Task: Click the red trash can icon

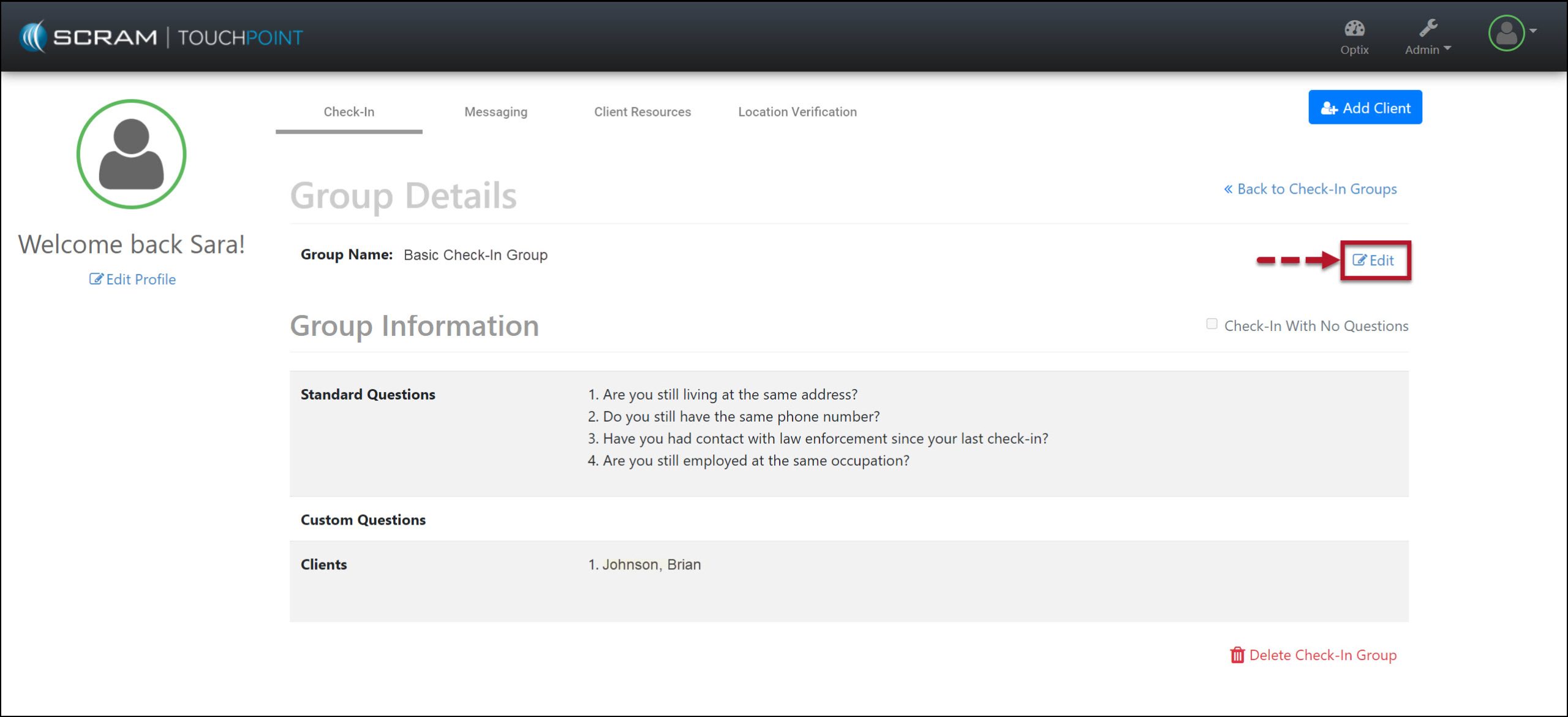Action: 1237,655
